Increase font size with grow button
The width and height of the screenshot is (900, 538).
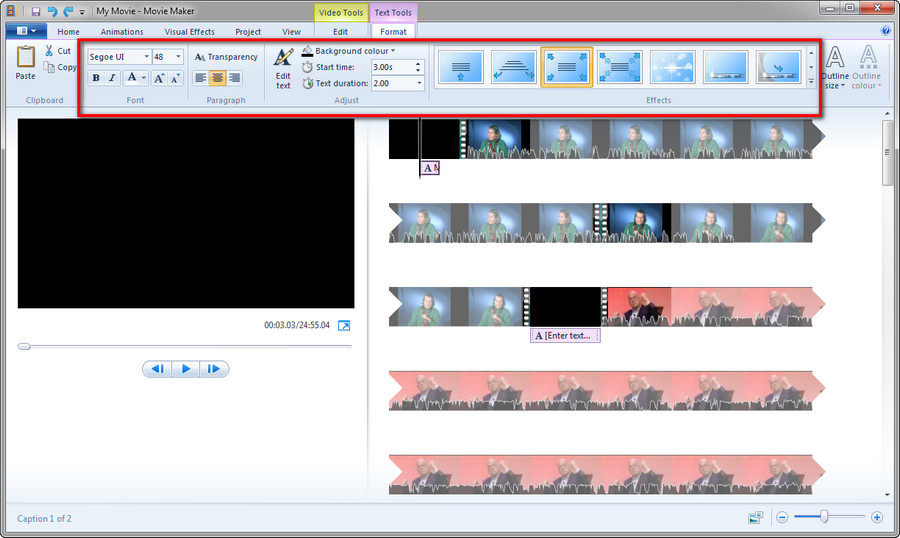159,78
